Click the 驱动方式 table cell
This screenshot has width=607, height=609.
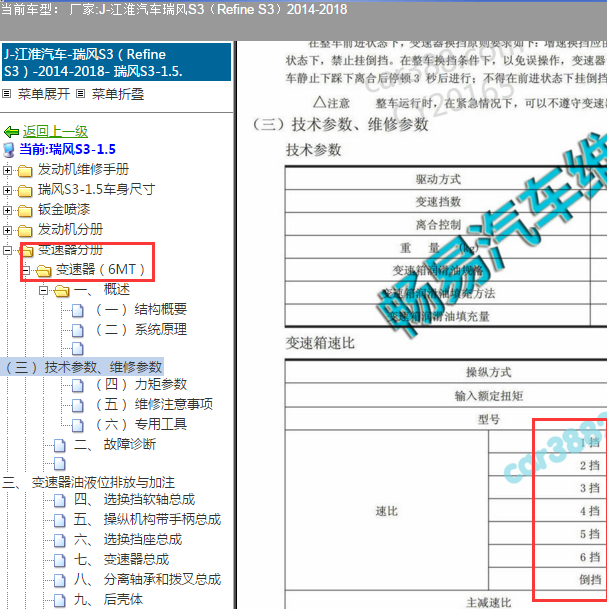click(x=438, y=179)
